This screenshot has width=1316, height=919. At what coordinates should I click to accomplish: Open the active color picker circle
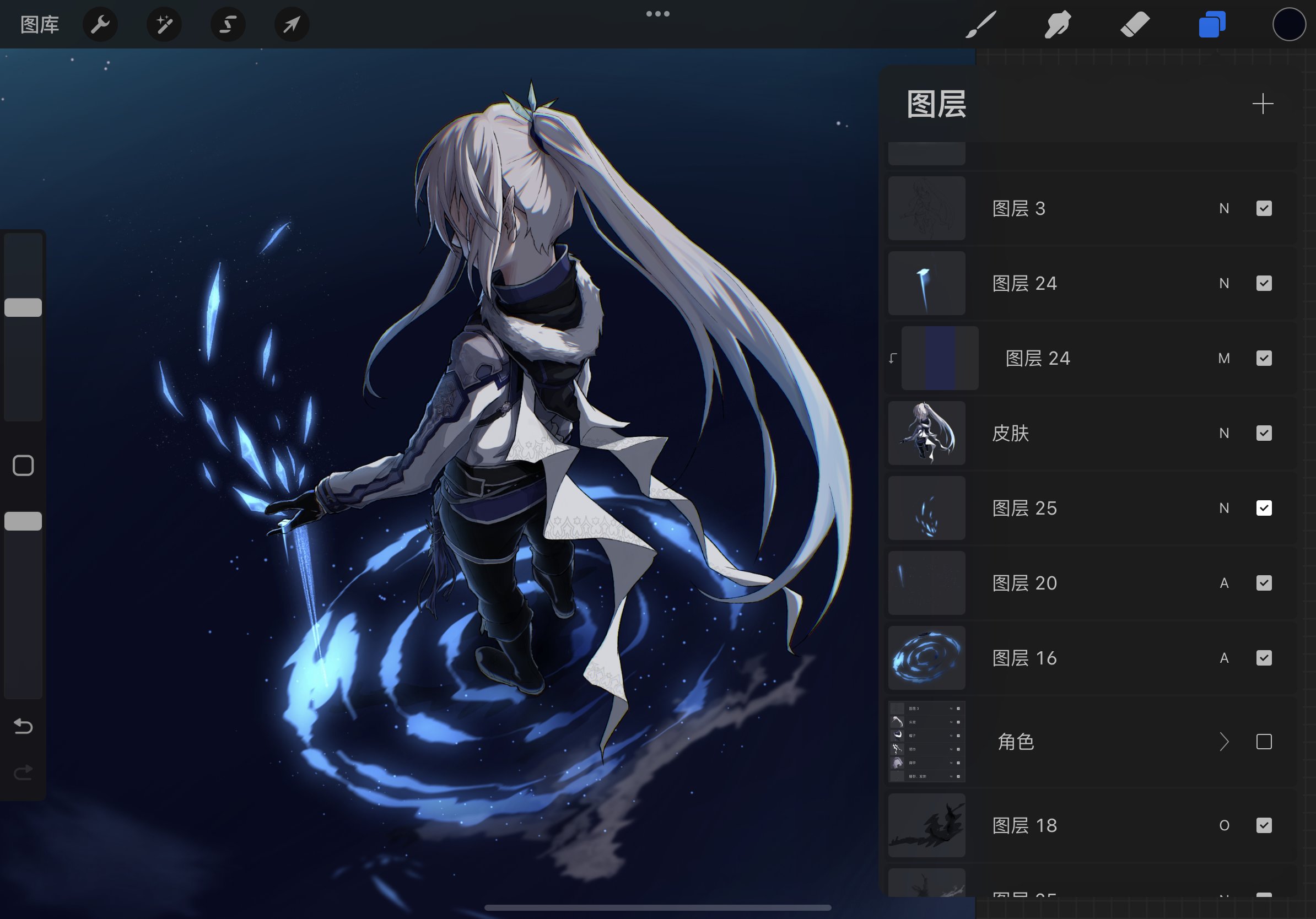(x=1289, y=25)
